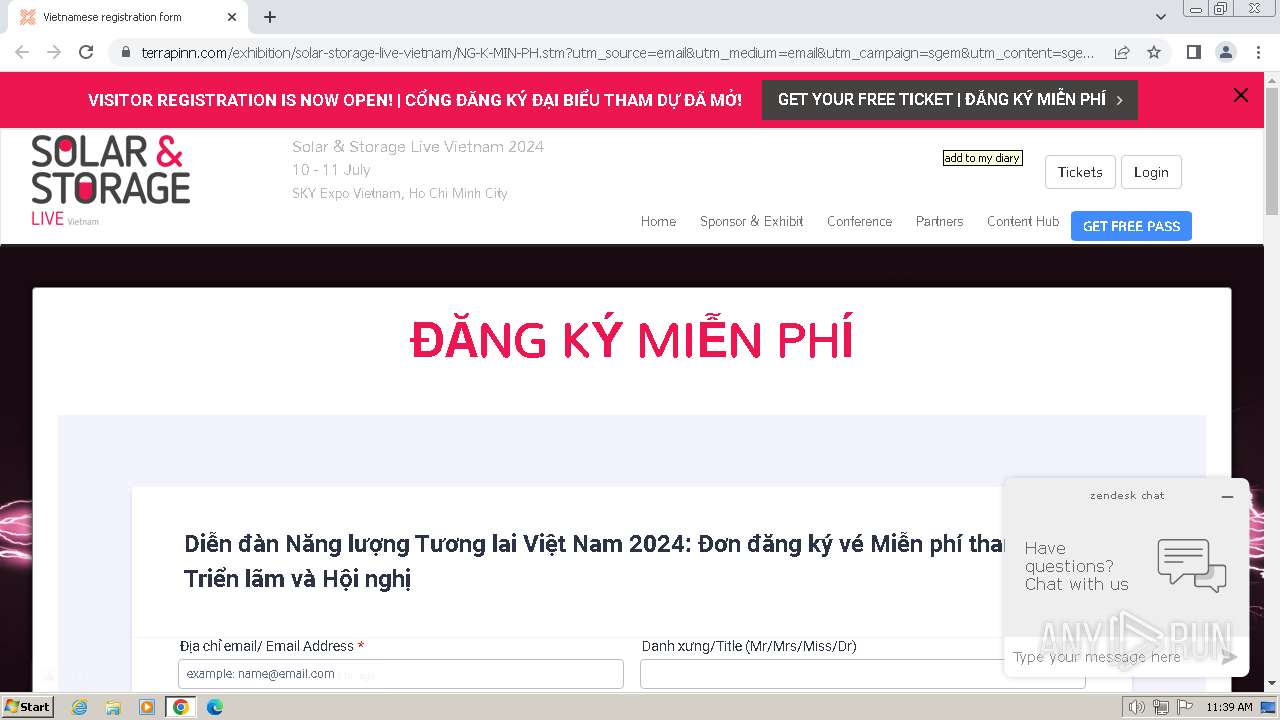Viewport: 1280px width, 720px height.
Task: Open the media player taskbar icon
Action: point(147,707)
